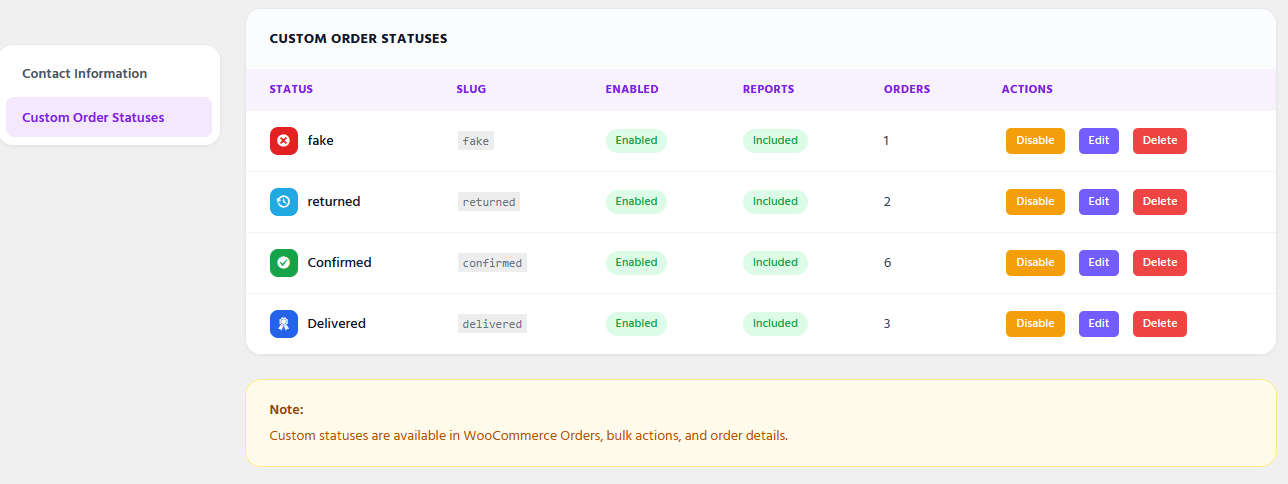Screen dimensions: 1288x484
Task: Click the note text about WooCommerce Orders
Action: (529, 436)
